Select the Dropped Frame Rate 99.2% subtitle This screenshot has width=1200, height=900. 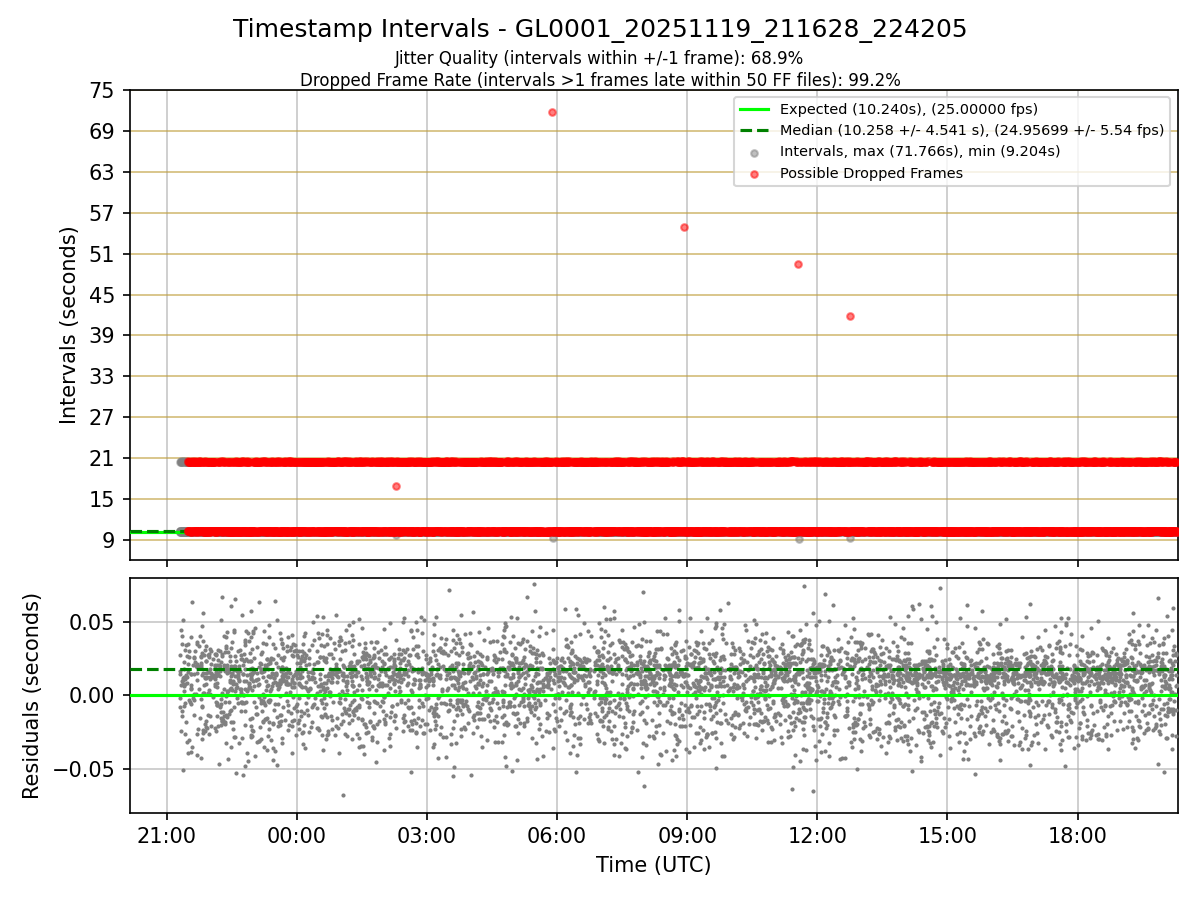600,80
